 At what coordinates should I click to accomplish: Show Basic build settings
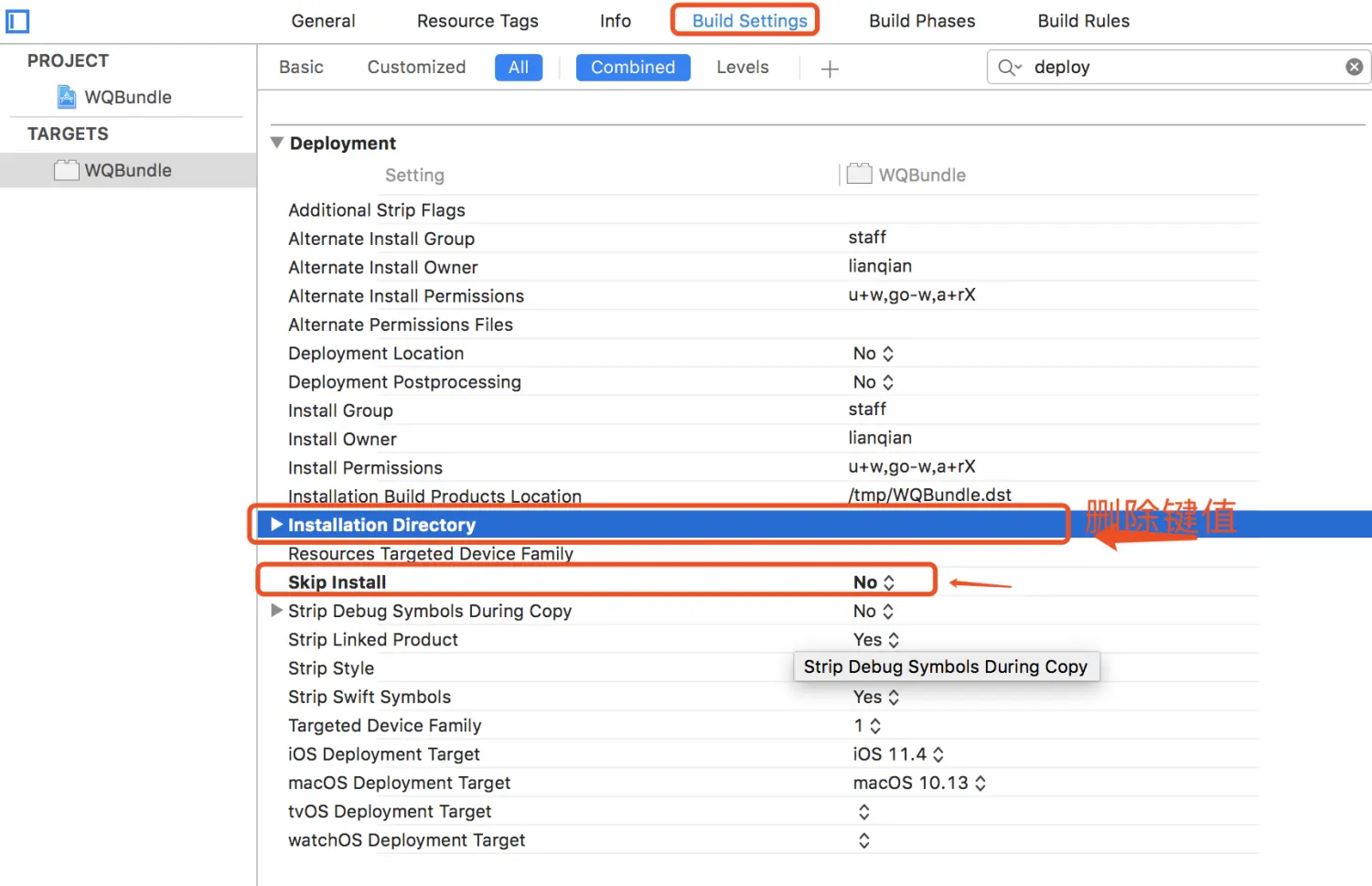click(x=301, y=67)
